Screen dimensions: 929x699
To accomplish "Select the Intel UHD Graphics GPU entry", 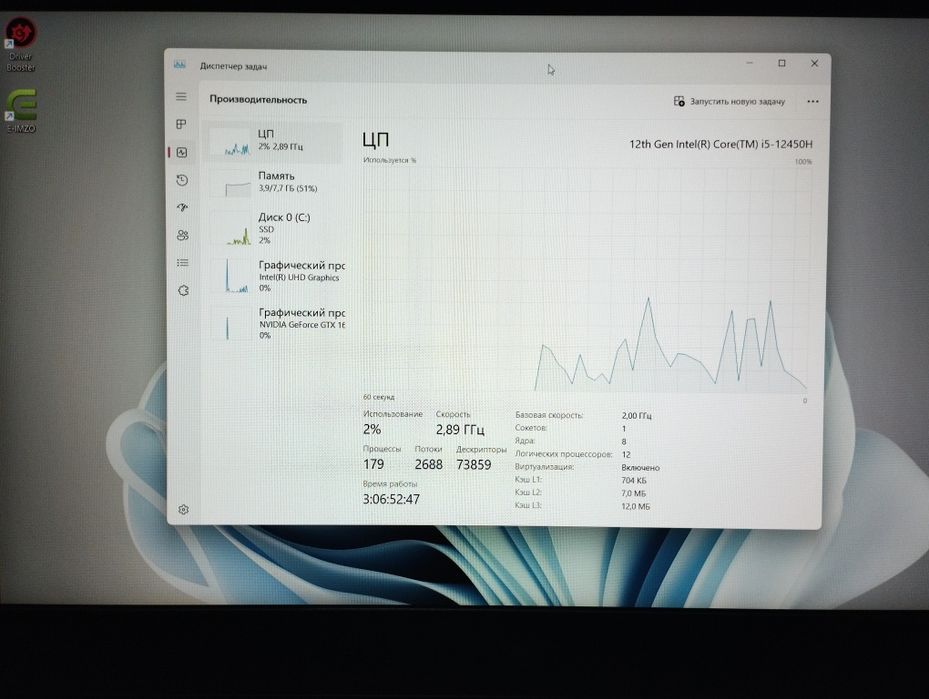I will point(276,276).
